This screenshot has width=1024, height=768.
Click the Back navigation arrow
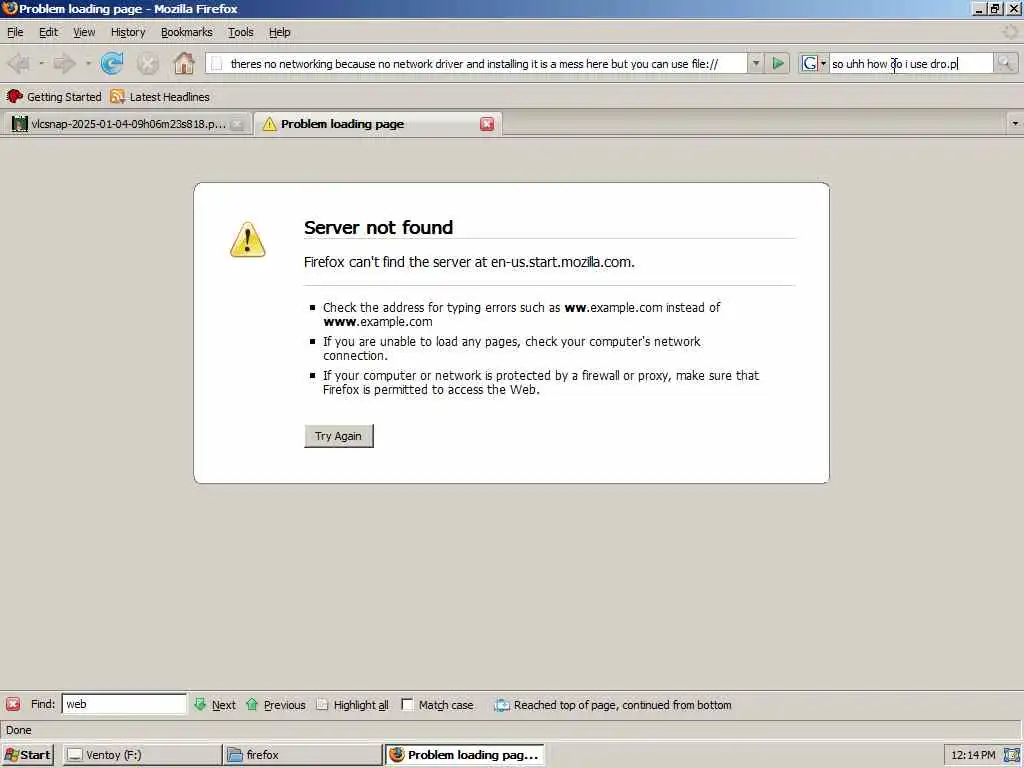click(19, 63)
